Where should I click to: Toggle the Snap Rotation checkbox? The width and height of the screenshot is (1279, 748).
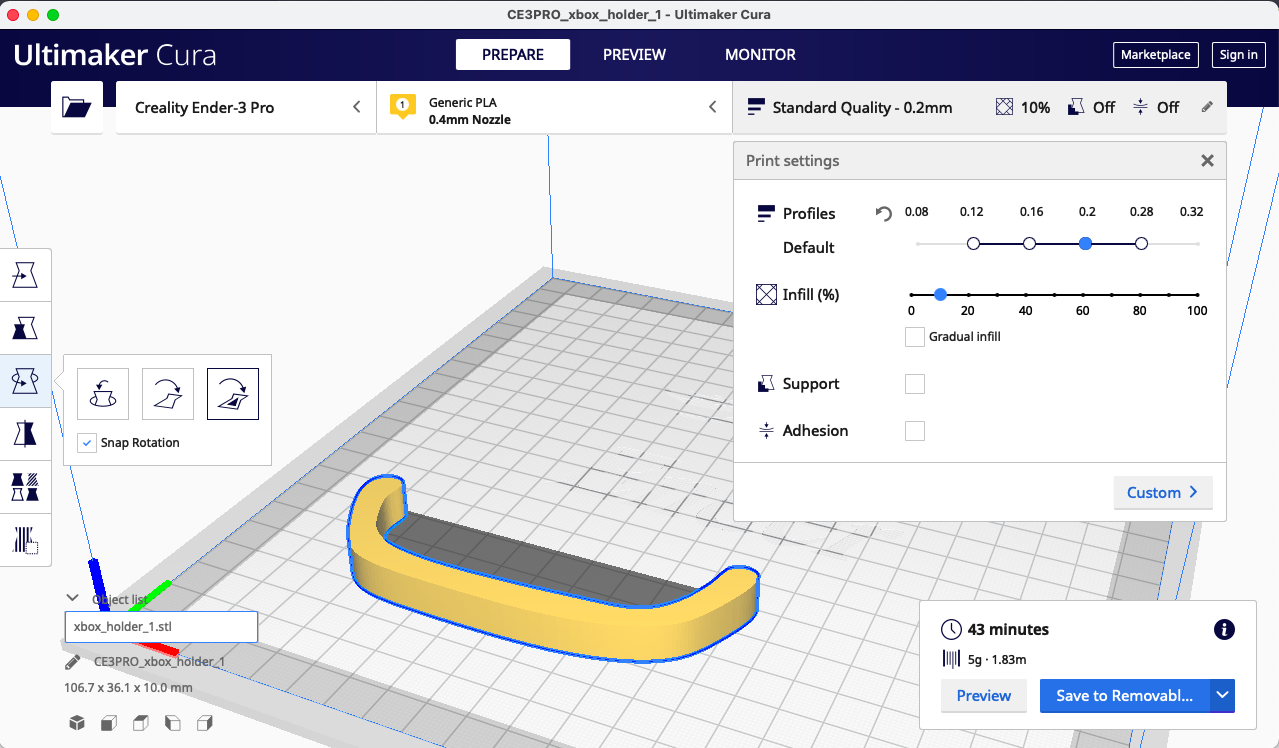(x=87, y=442)
